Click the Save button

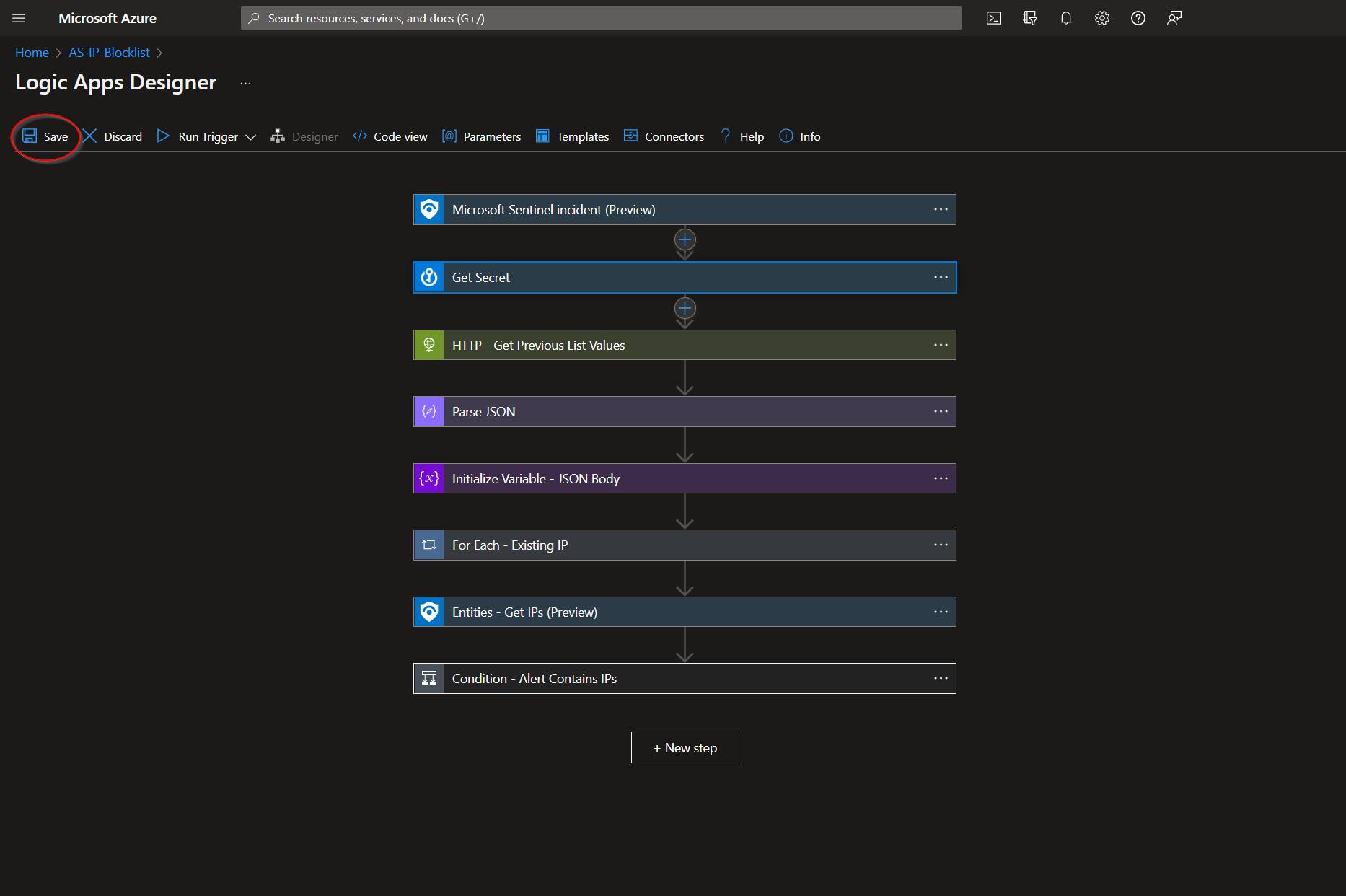click(45, 136)
